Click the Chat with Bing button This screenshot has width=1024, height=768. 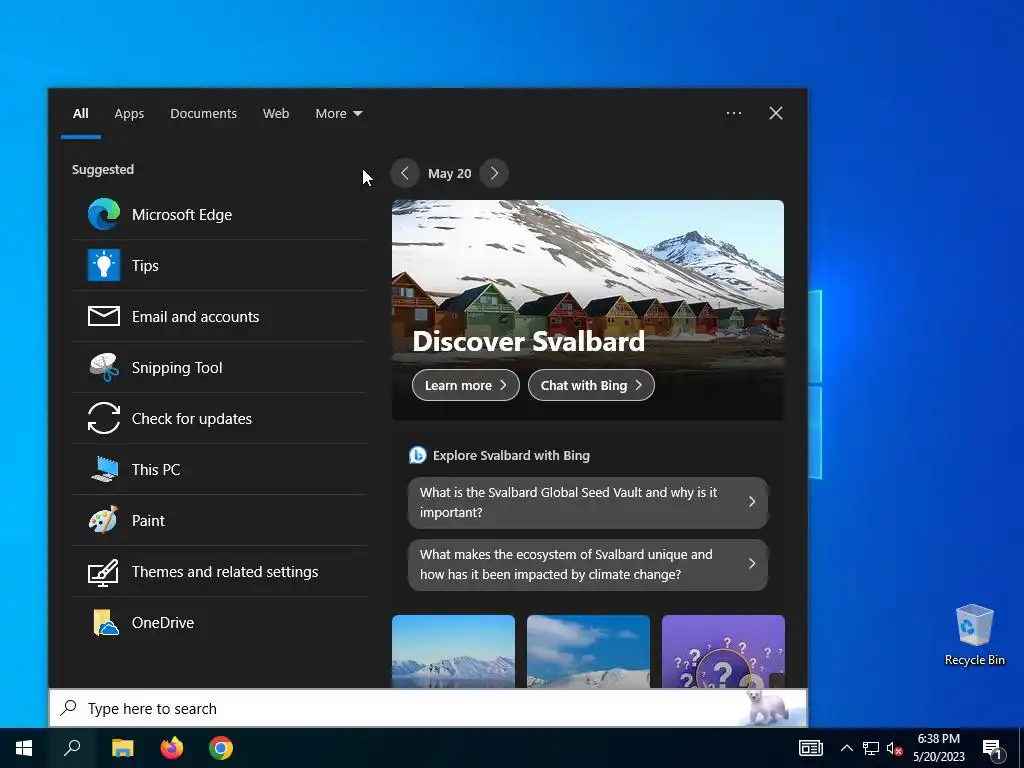pos(591,385)
